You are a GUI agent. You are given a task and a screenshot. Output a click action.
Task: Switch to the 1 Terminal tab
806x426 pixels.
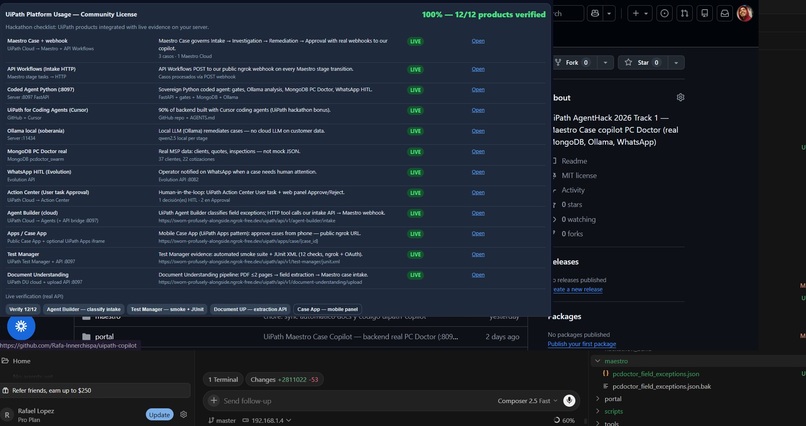223,379
